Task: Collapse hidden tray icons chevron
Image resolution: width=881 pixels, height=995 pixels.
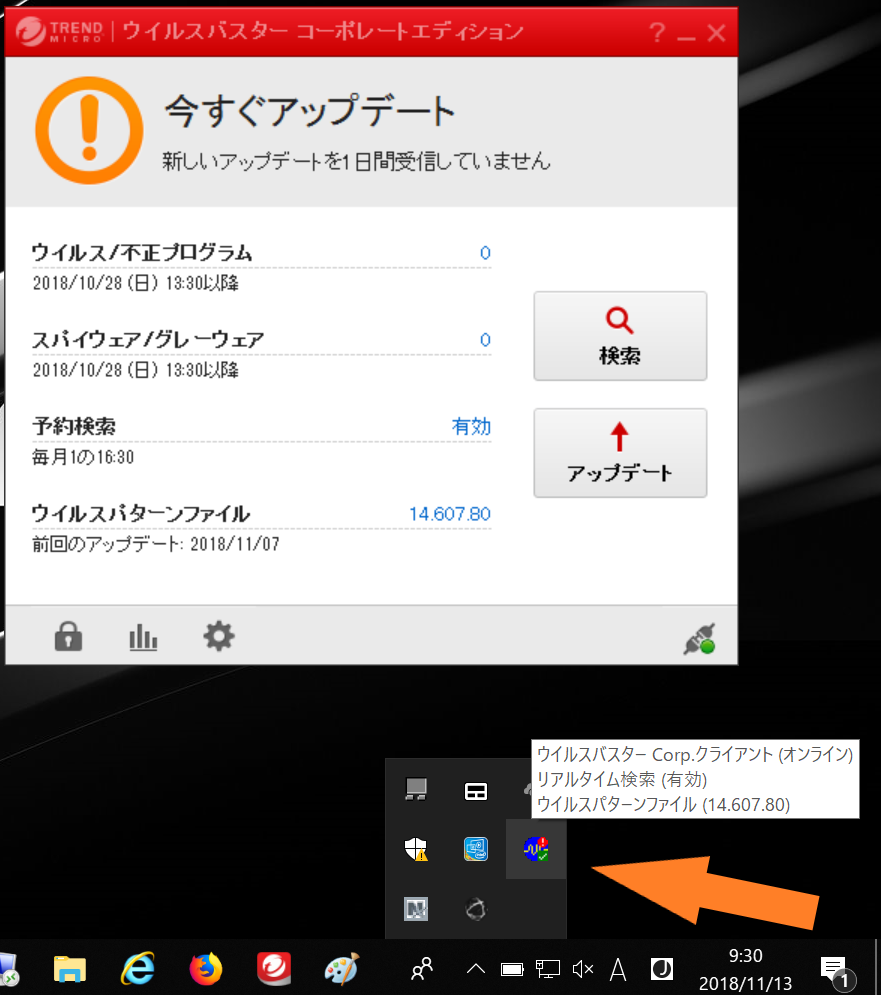Action: tap(476, 969)
